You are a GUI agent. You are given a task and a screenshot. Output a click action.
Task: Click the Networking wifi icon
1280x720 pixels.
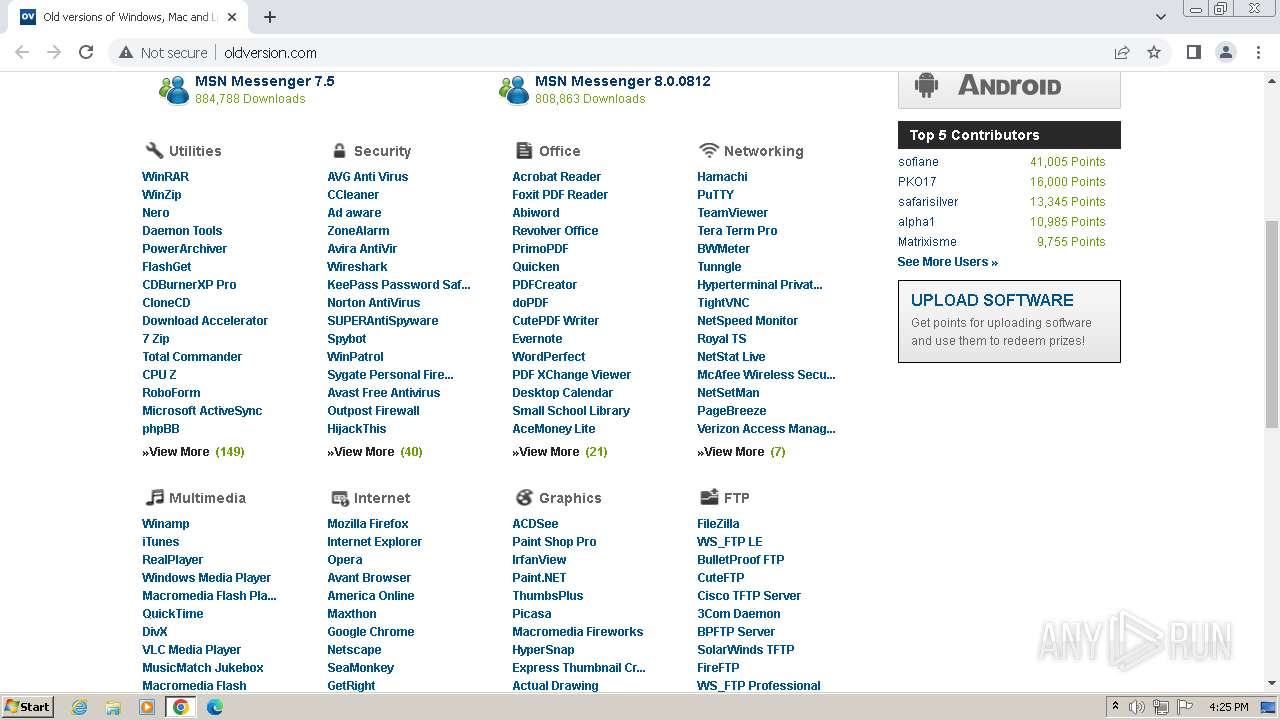[709, 150]
